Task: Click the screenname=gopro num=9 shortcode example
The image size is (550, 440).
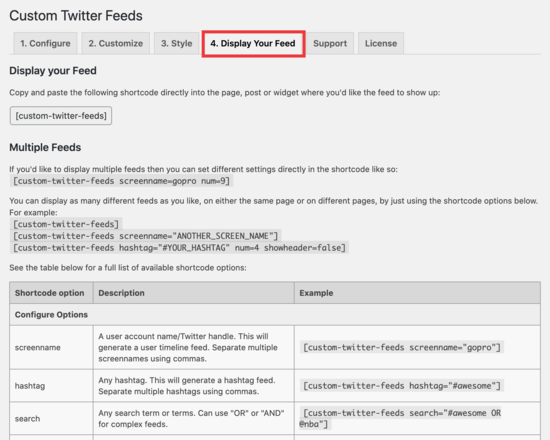Action: tap(121, 181)
